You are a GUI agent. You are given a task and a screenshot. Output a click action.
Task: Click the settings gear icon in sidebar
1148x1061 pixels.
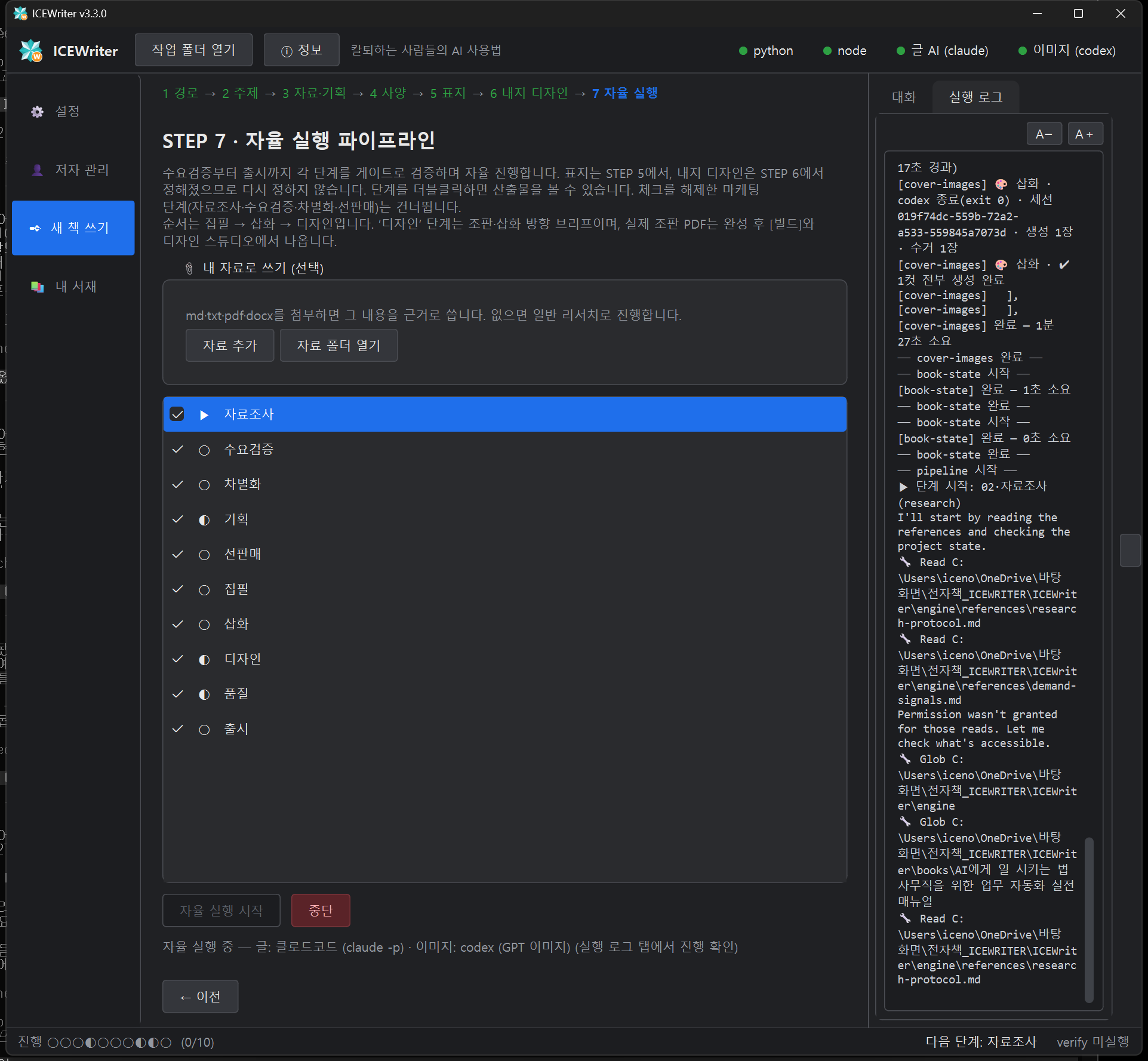(37, 112)
